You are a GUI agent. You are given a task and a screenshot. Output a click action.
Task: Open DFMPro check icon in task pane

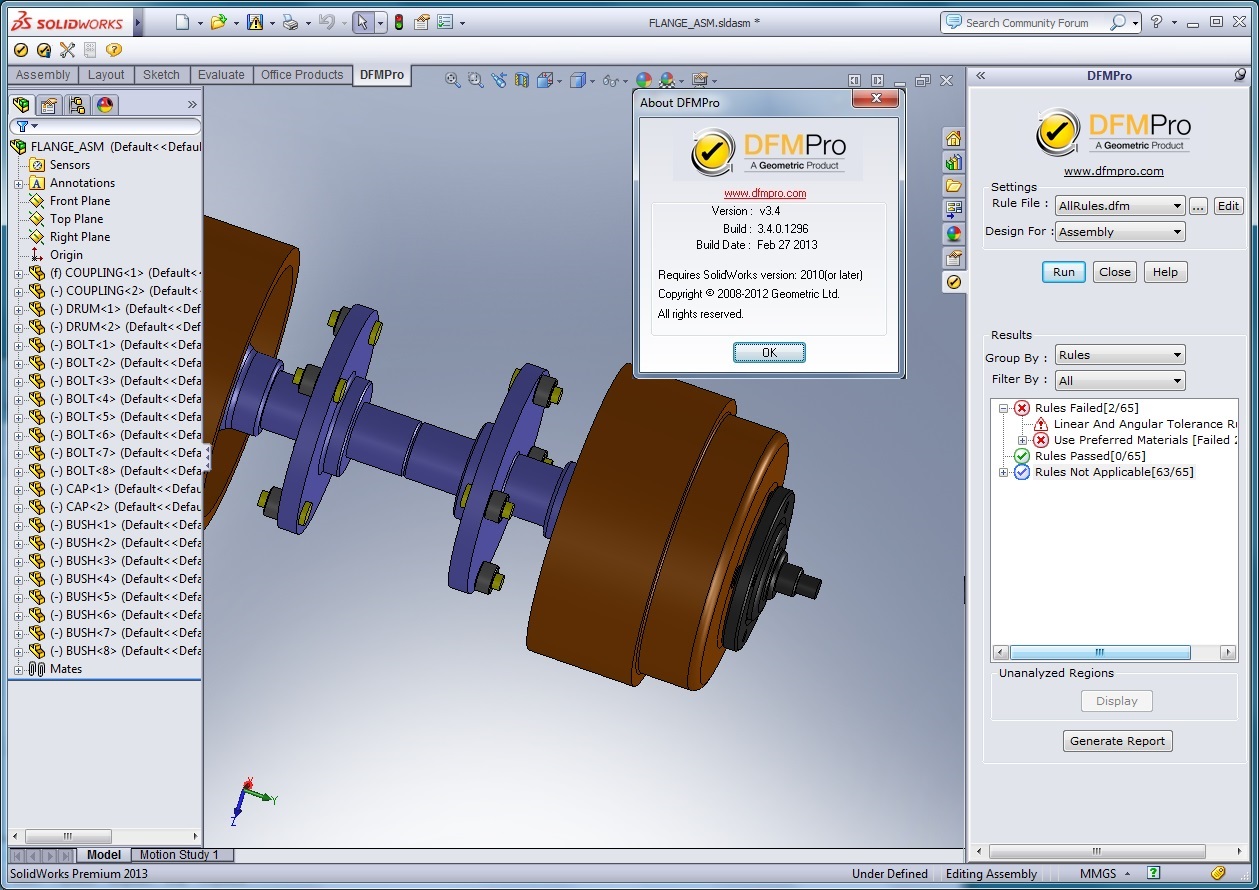[x=953, y=282]
